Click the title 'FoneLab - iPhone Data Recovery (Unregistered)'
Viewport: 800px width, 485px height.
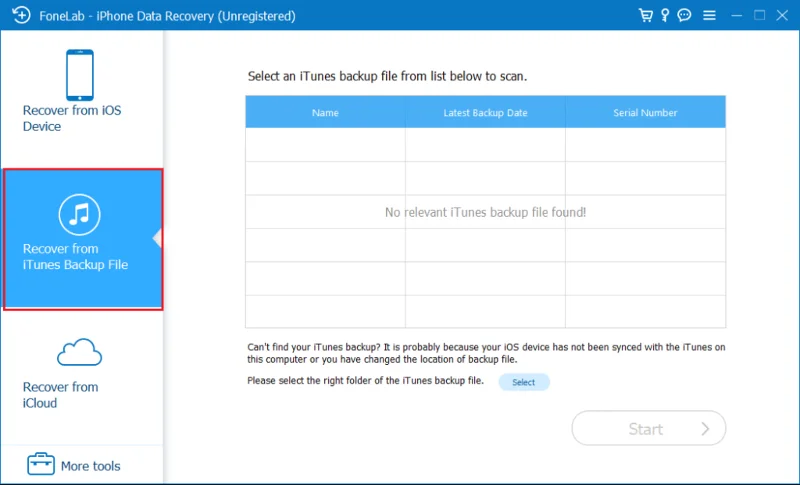coord(167,16)
